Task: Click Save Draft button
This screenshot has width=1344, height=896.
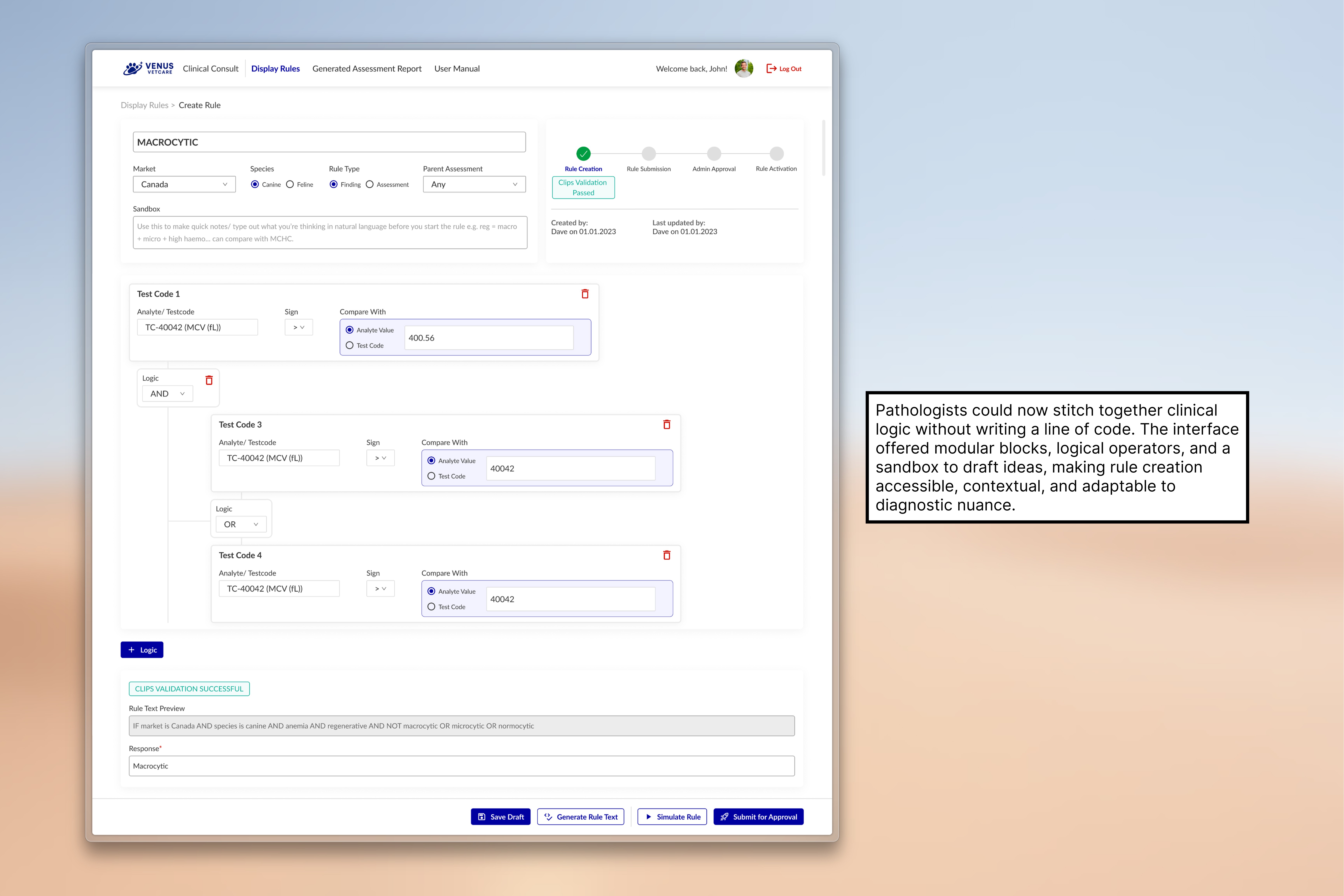Action: click(500, 817)
